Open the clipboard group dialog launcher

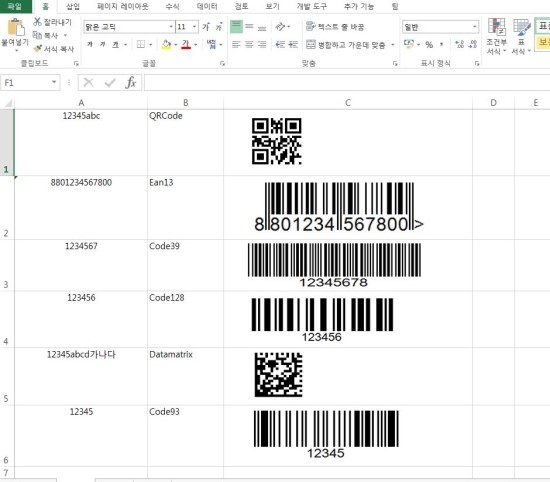pos(76,63)
